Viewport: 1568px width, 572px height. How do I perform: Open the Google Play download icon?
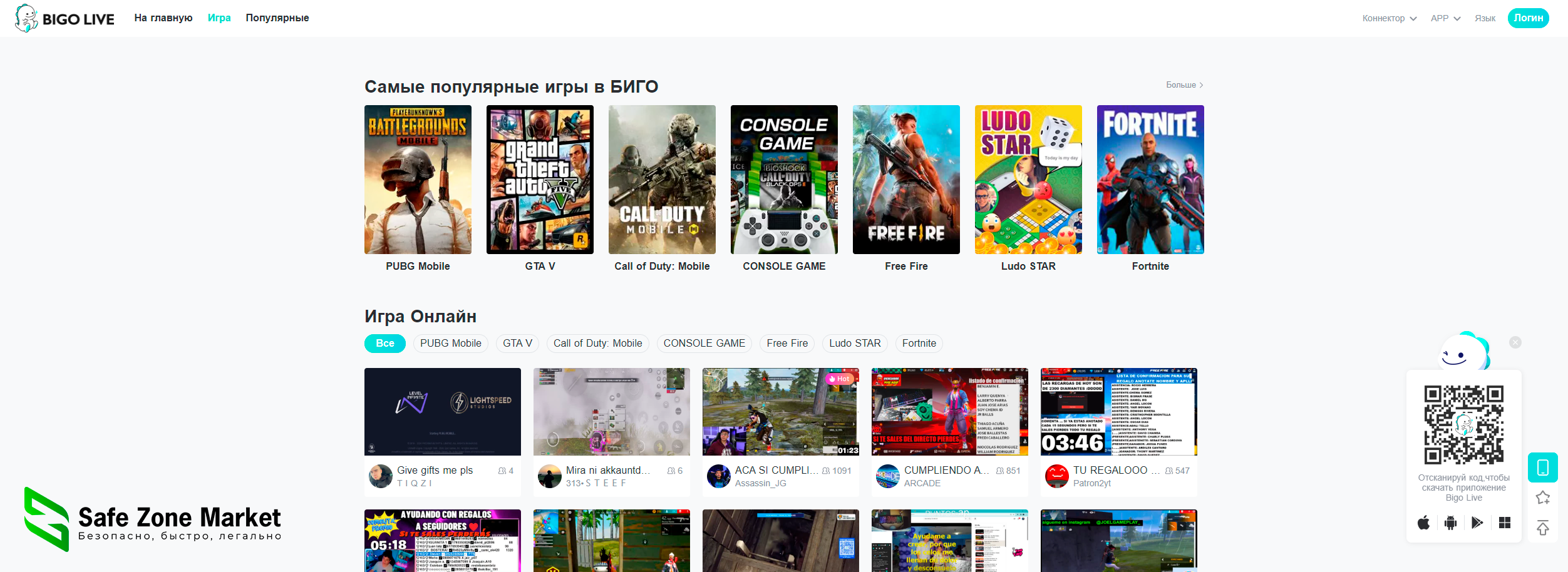[x=1477, y=523]
